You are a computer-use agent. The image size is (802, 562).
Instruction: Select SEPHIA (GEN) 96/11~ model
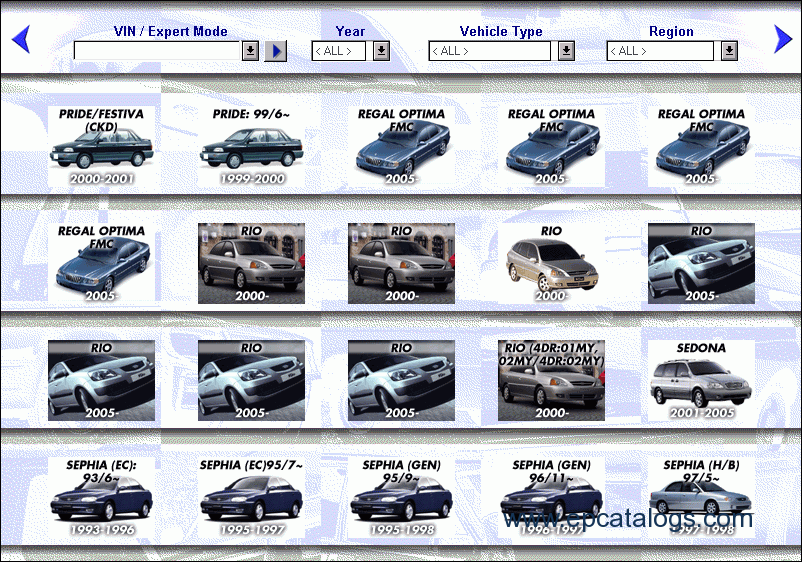(551, 498)
